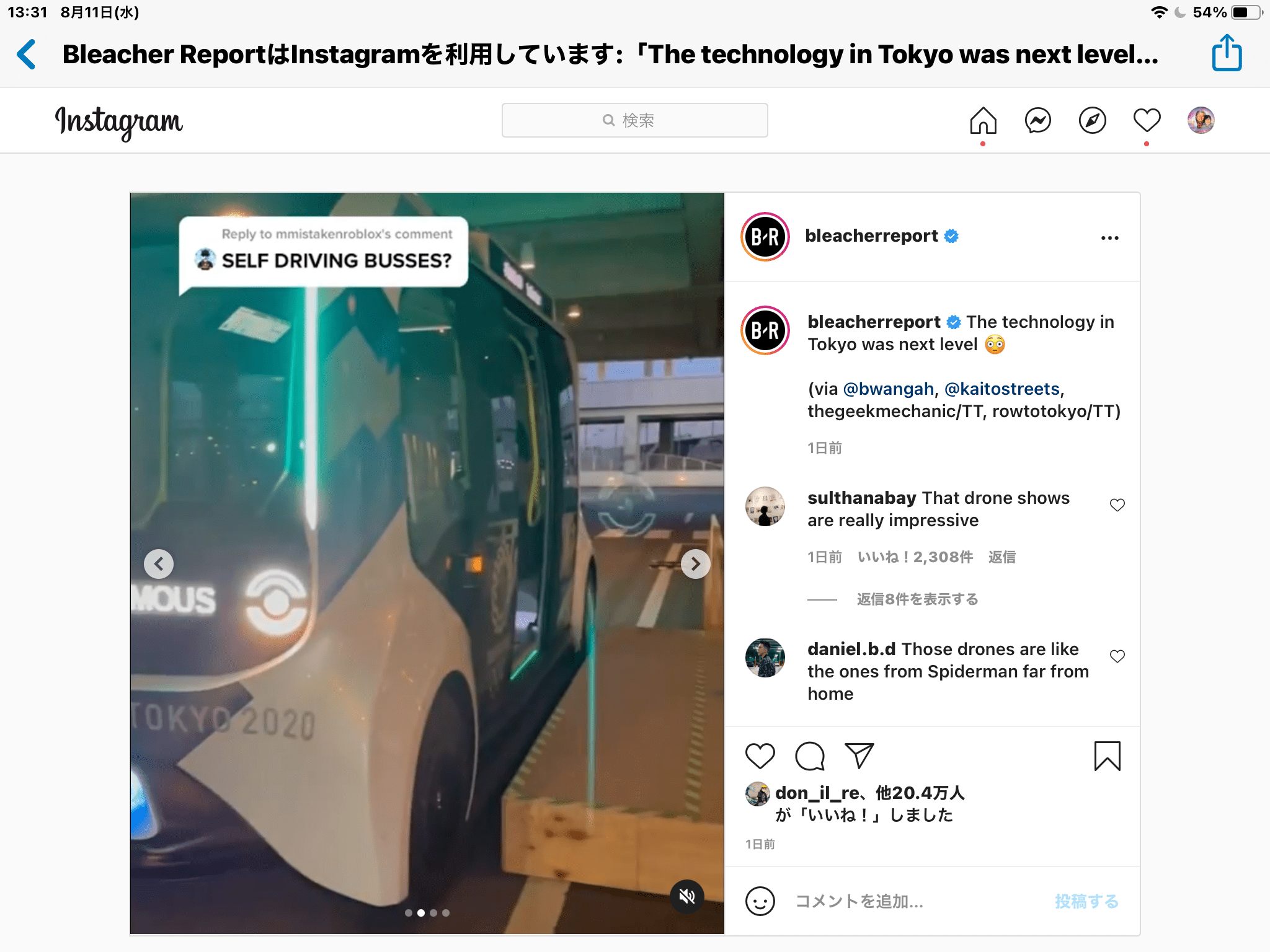Open the Explore compass icon
This screenshot has width=1270, height=952.
[x=1092, y=120]
